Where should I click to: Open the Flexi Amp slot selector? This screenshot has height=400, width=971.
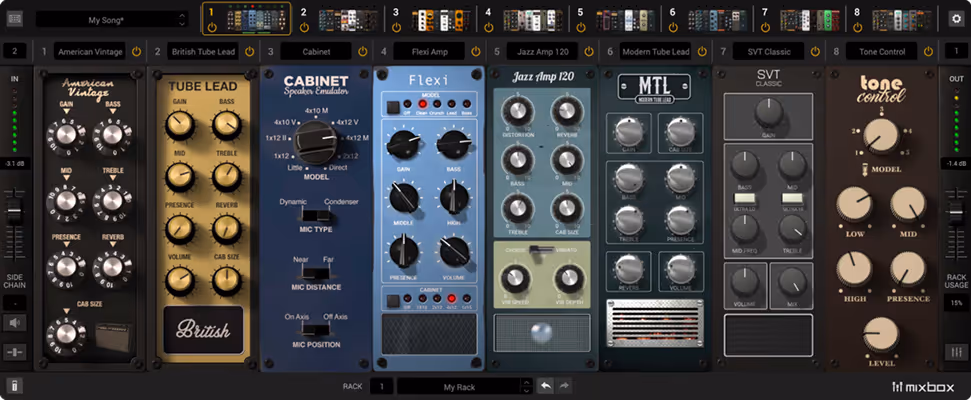(x=429, y=51)
